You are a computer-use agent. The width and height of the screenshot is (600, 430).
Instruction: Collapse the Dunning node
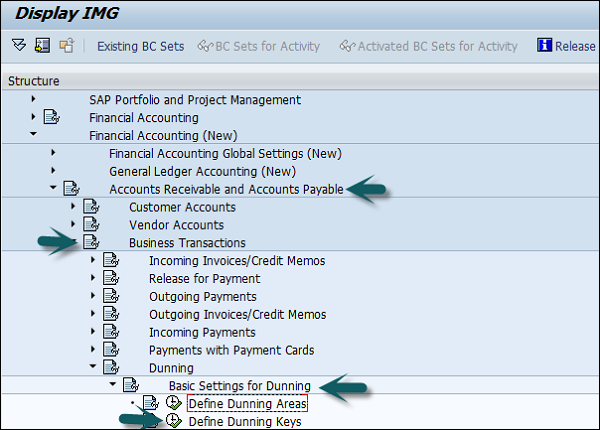click(93, 368)
